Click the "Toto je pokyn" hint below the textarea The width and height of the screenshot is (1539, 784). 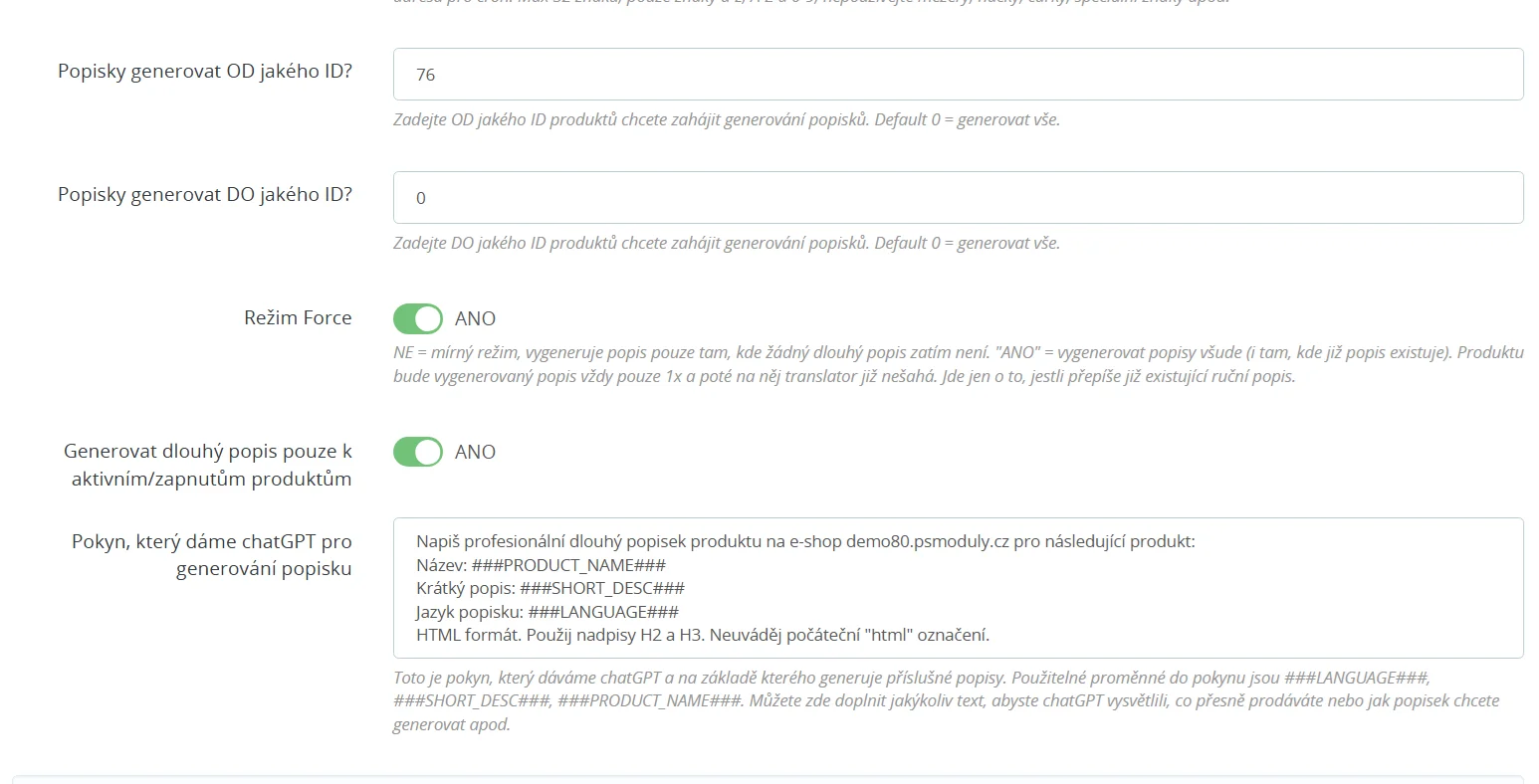point(946,700)
